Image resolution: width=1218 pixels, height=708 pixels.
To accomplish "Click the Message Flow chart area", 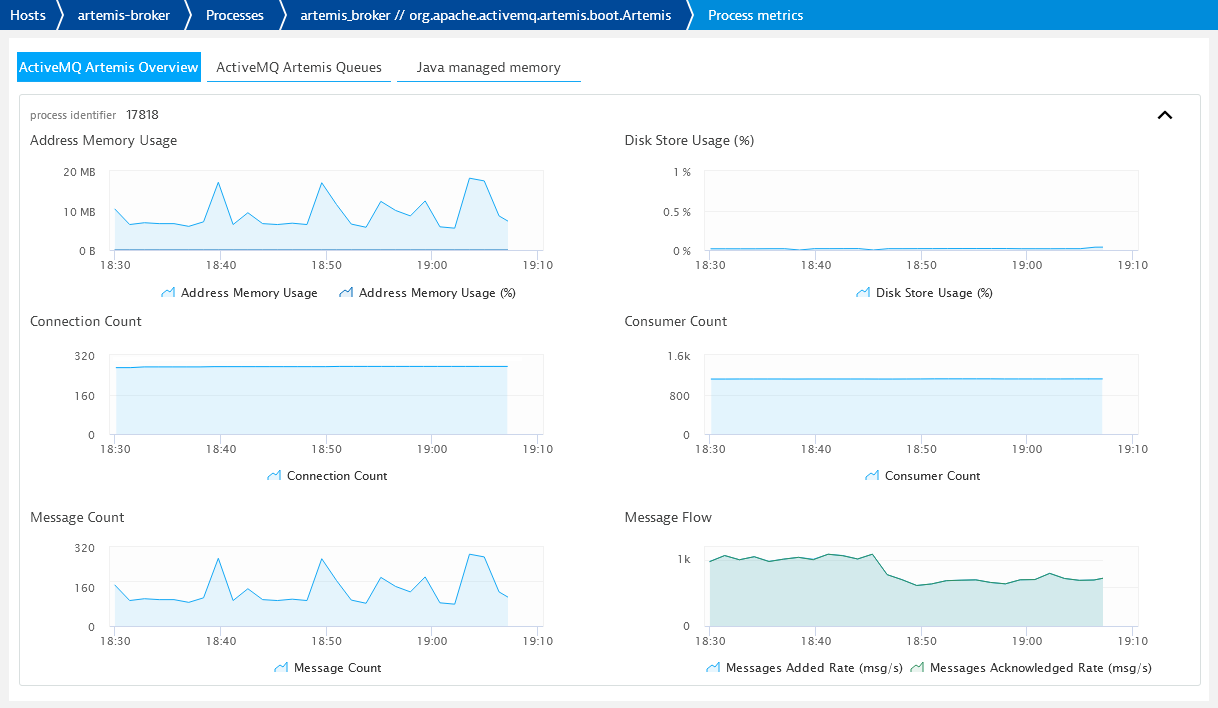I will coord(920,586).
